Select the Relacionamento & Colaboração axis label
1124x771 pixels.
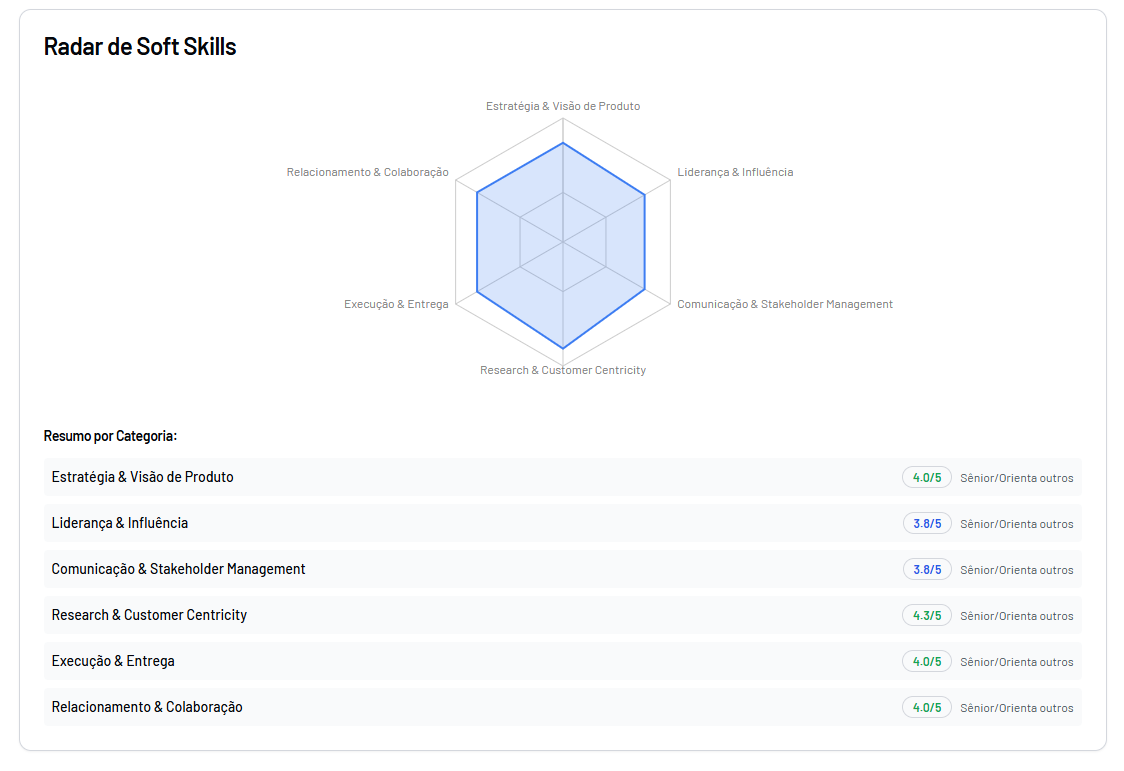(x=367, y=171)
